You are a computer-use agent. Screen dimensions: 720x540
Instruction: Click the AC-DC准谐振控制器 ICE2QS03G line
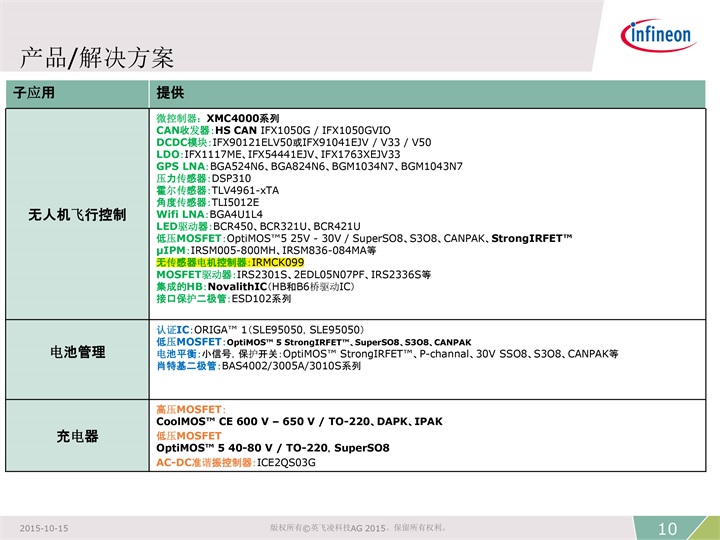(x=236, y=462)
